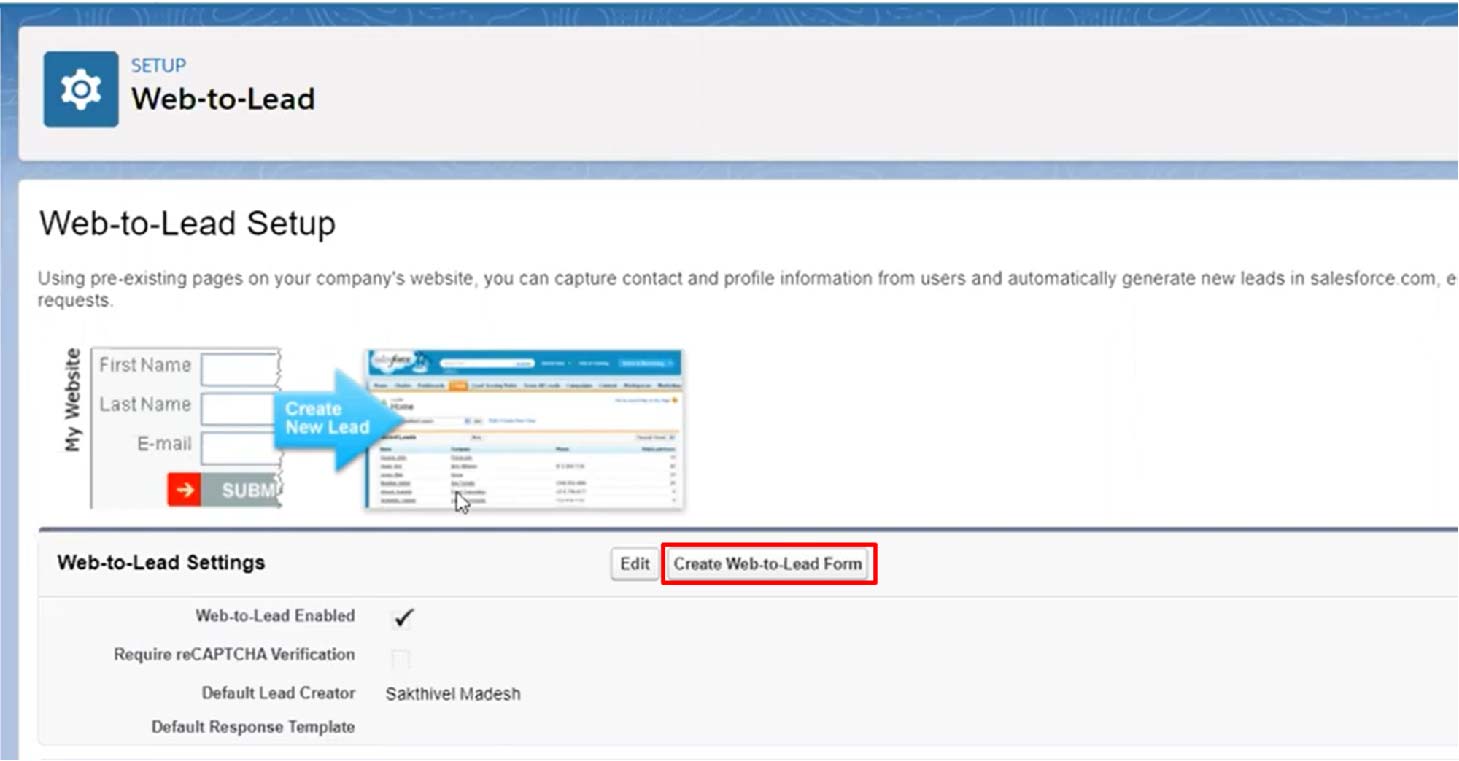Click the First Name box in illustration
Viewport: 1459px width, 761px height.
(240, 368)
